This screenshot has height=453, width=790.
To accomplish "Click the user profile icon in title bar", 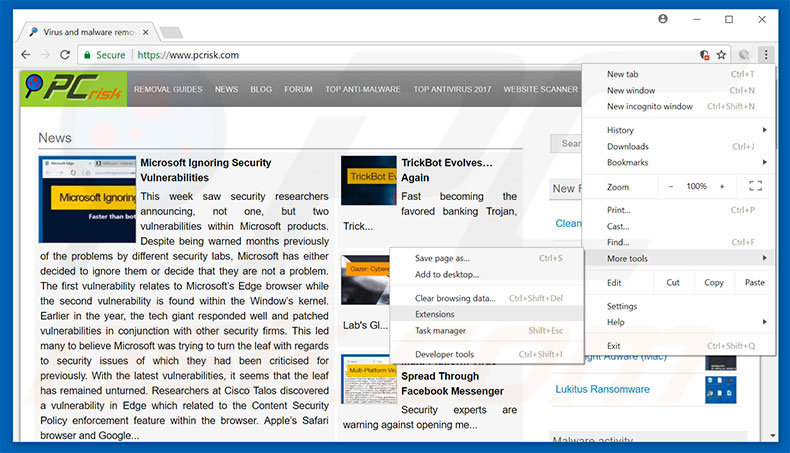I will [663, 19].
